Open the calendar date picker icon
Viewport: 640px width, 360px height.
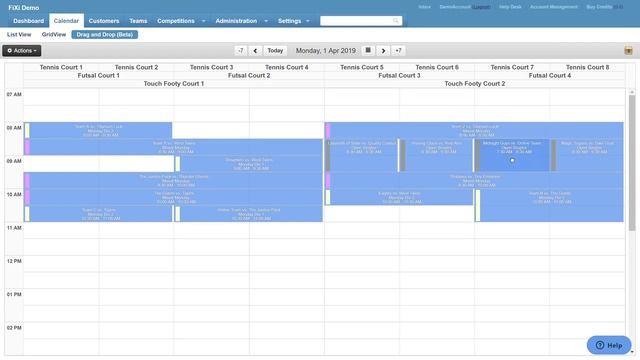368,50
